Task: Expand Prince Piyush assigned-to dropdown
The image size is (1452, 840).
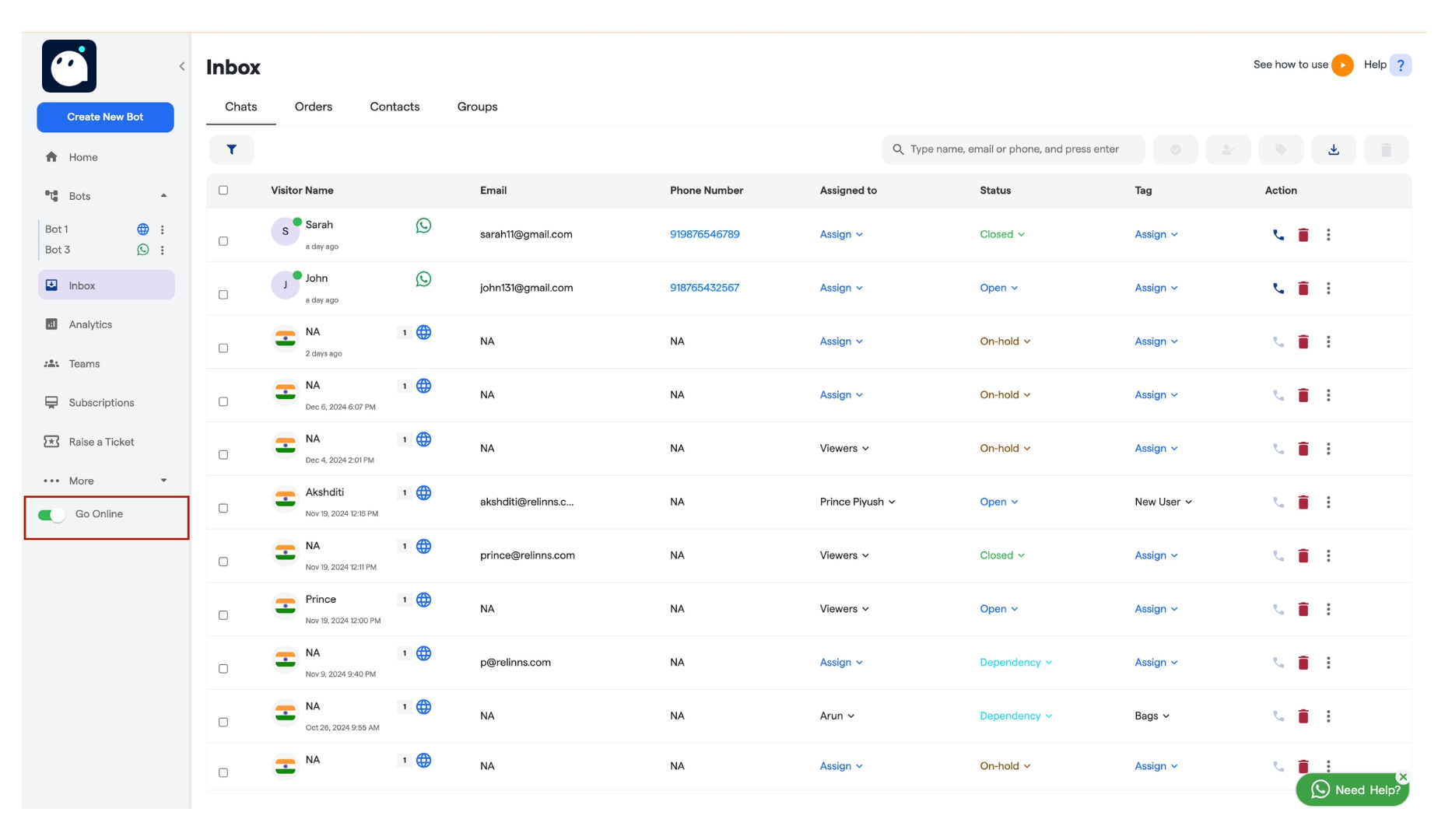Action: point(857,502)
